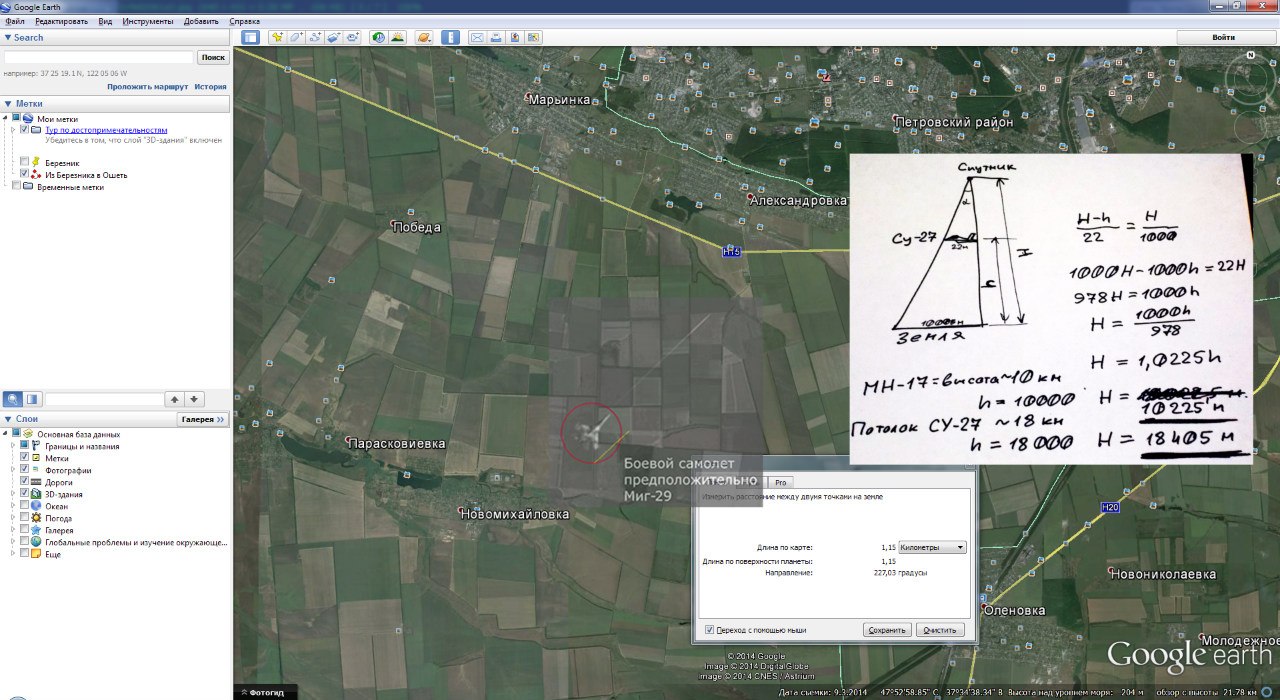Click the Save Image toolbar icon

514,37
